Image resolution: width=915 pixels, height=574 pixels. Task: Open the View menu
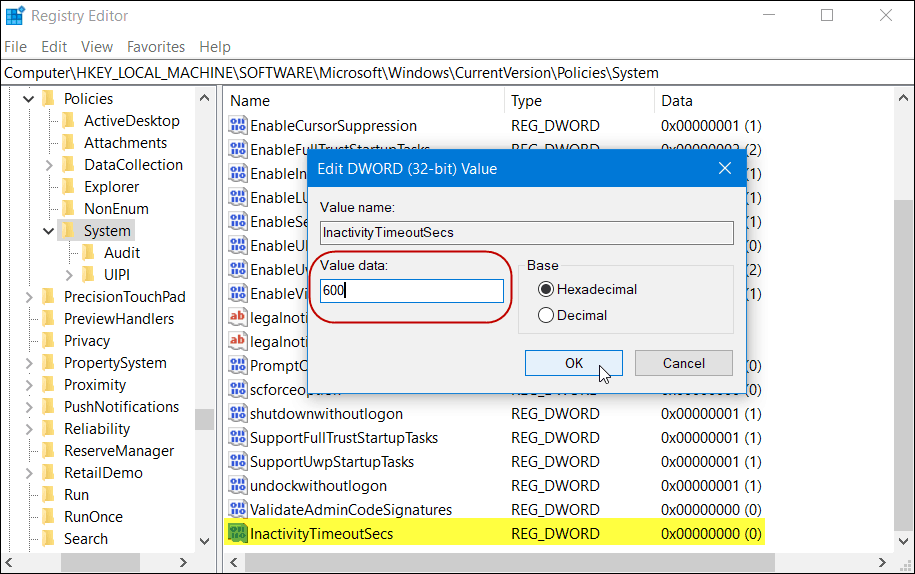[x=96, y=47]
